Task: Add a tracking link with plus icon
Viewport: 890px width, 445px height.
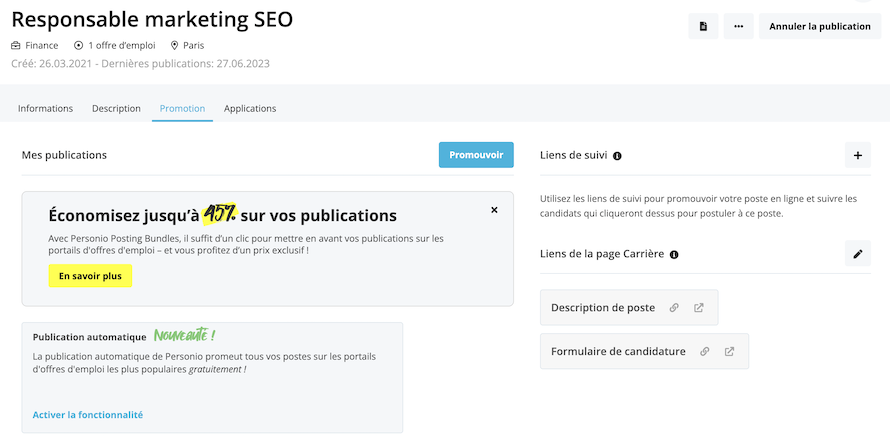Action: pos(857,155)
